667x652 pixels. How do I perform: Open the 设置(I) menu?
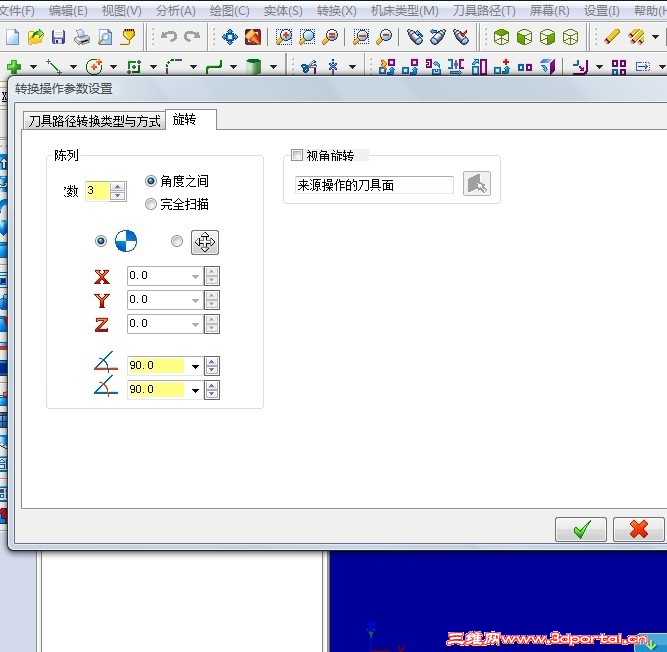click(x=601, y=11)
